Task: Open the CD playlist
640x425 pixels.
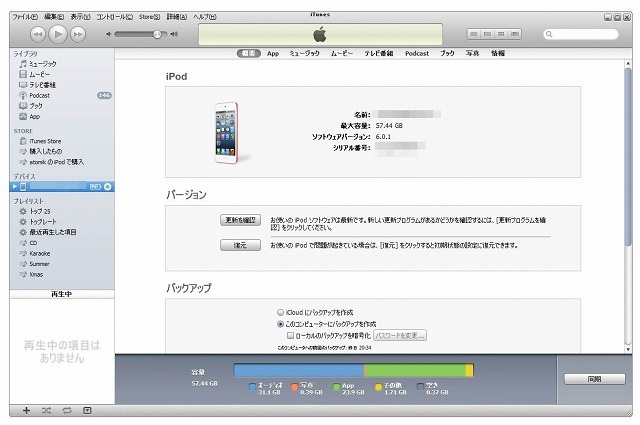Action: click(62, 243)
